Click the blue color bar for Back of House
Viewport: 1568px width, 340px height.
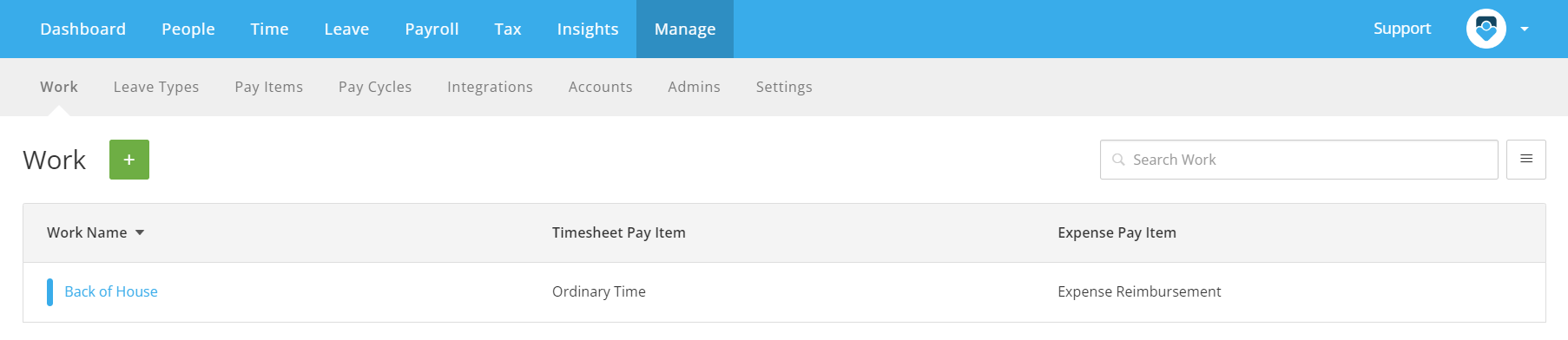click(x=49, y=292)
